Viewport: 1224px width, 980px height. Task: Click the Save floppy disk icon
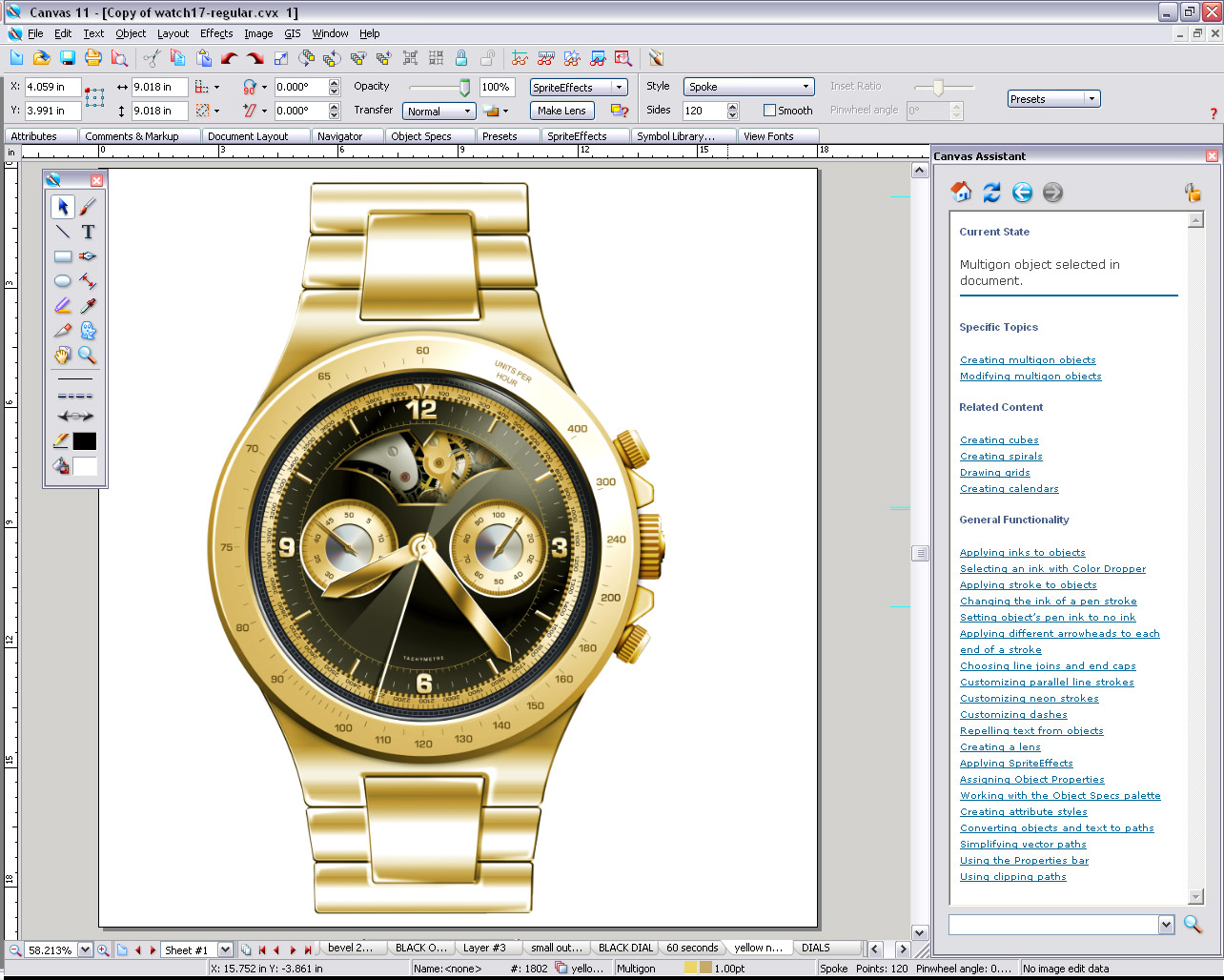click(68, 58)
